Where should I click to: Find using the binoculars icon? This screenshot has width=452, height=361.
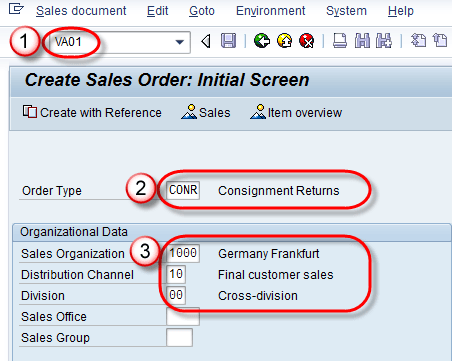pyautogui.click(x=362, y=41)
